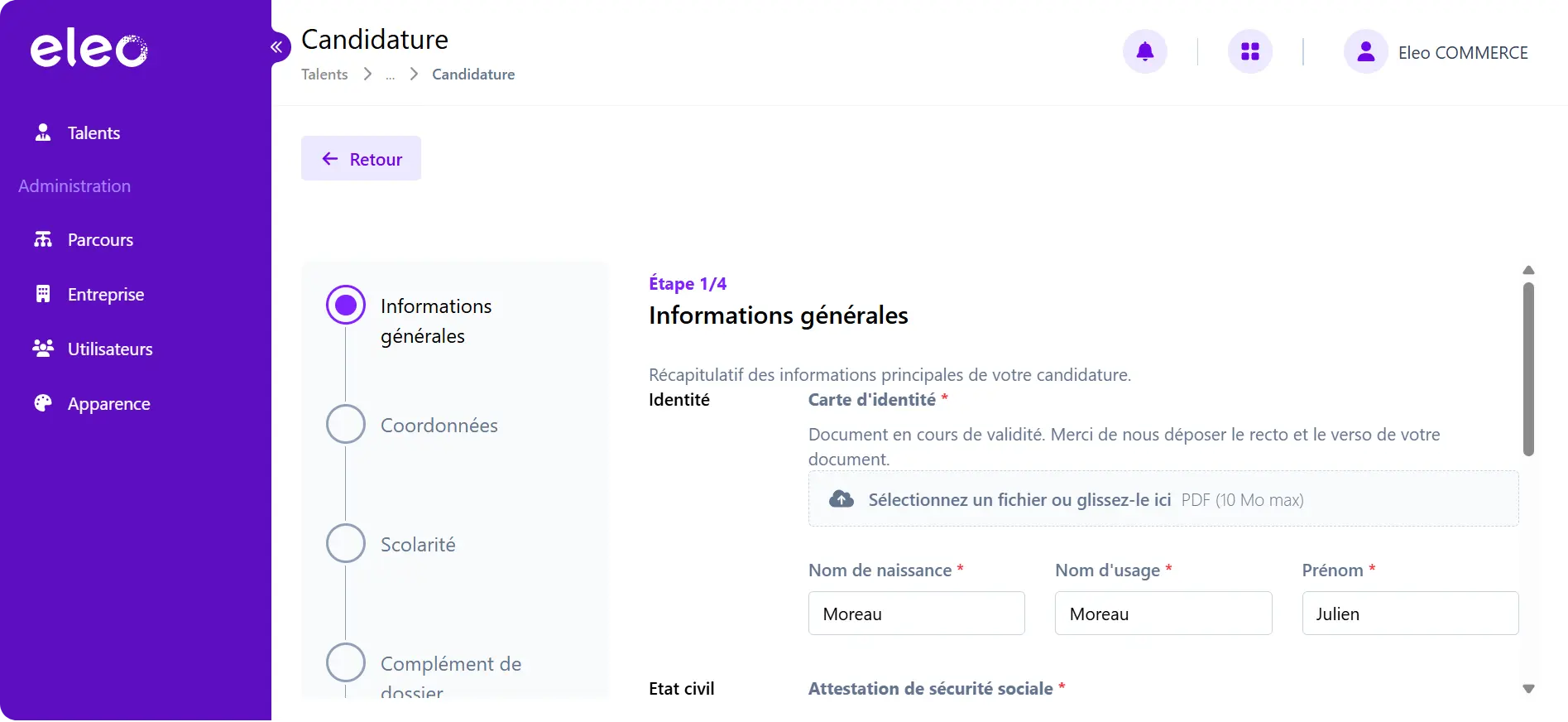Click the cloud upload icon
The width and height of the screenshot is (1568, 722).
[842, 499]
